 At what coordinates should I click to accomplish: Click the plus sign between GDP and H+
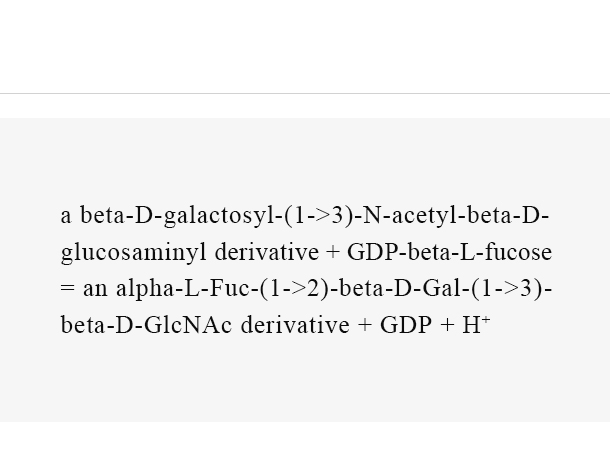pyautogui.click(x=447, y=325)
